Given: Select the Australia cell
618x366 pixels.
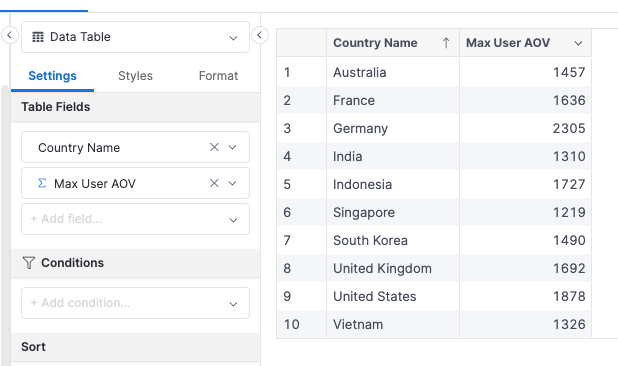Looking at the screenshot, I should point(393,72).
